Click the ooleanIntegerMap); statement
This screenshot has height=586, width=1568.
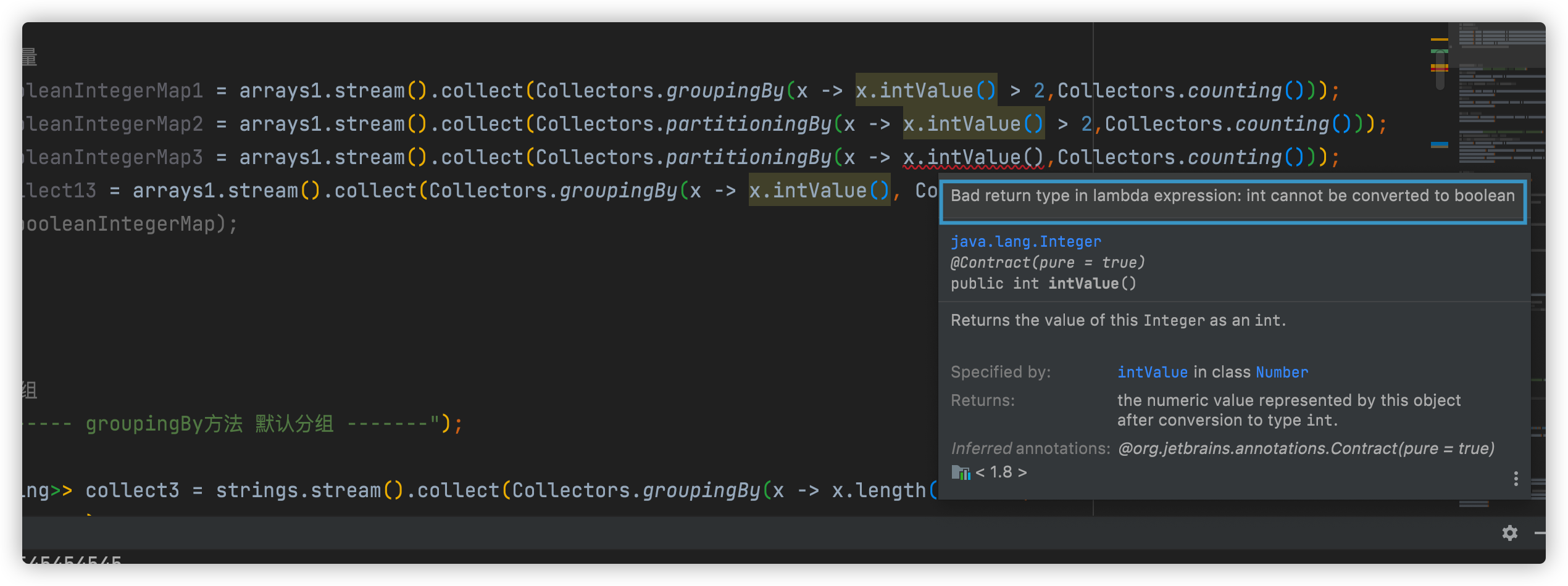pyautogui.click(x=130, y=224)
